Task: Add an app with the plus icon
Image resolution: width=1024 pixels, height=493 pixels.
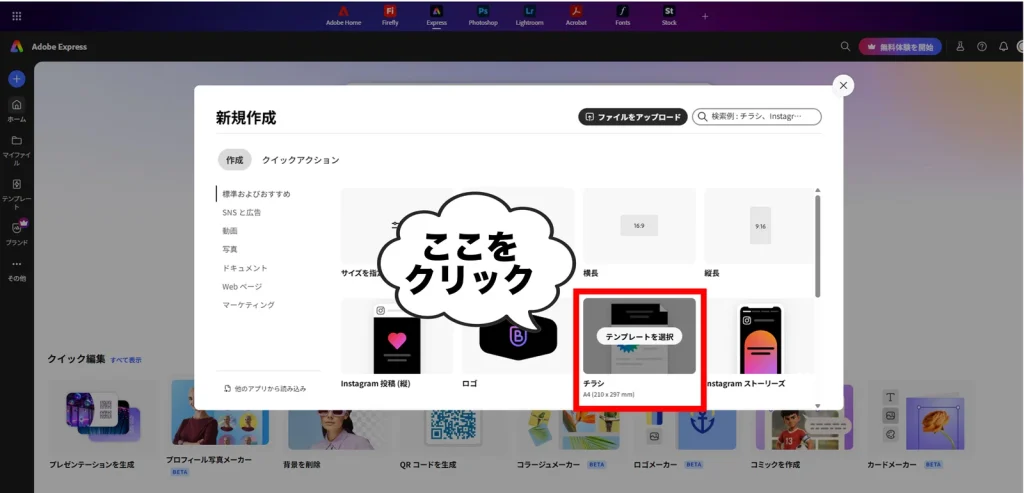Action: coord(705,16)
